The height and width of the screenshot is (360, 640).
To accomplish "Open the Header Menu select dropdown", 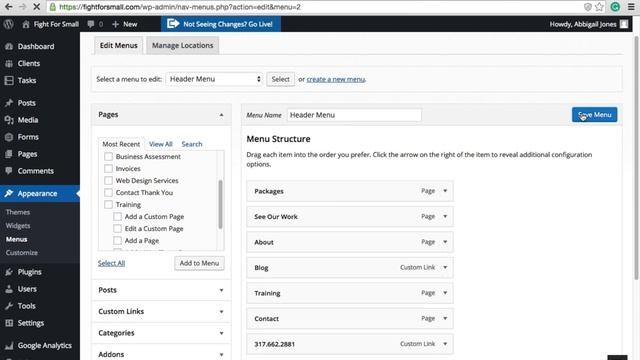I will [214, 79].
